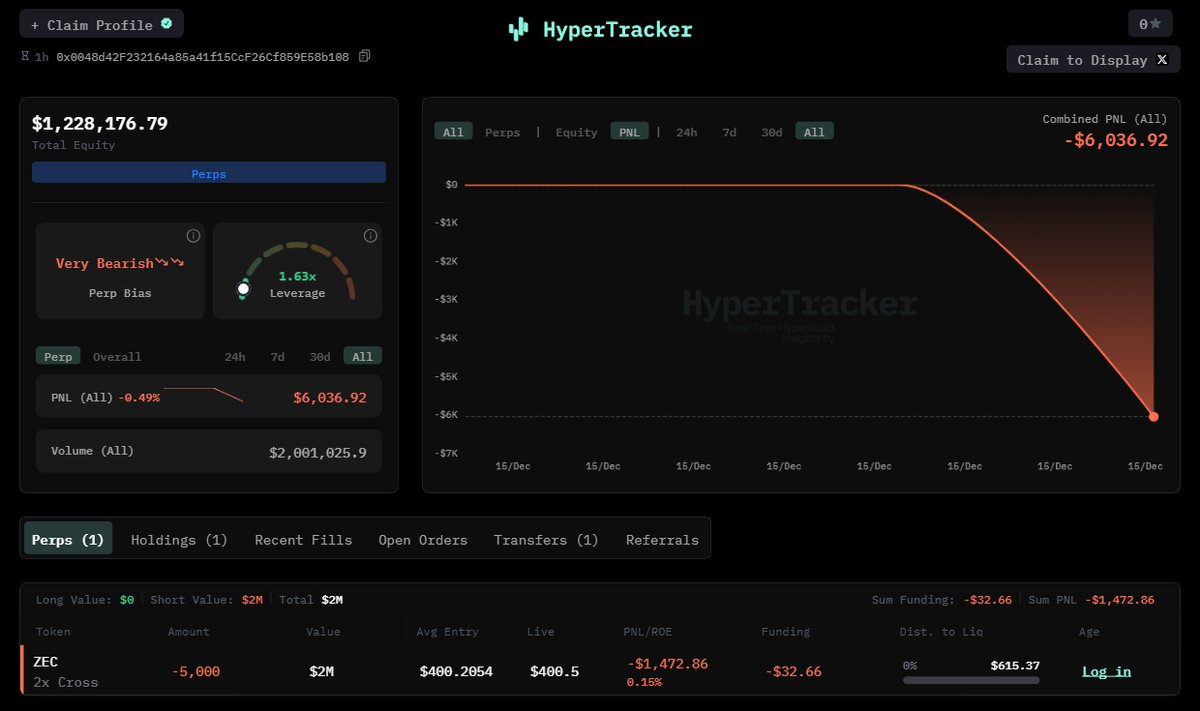Switch chart to Equity mode

pyautogui.click(x=576, y=132)
